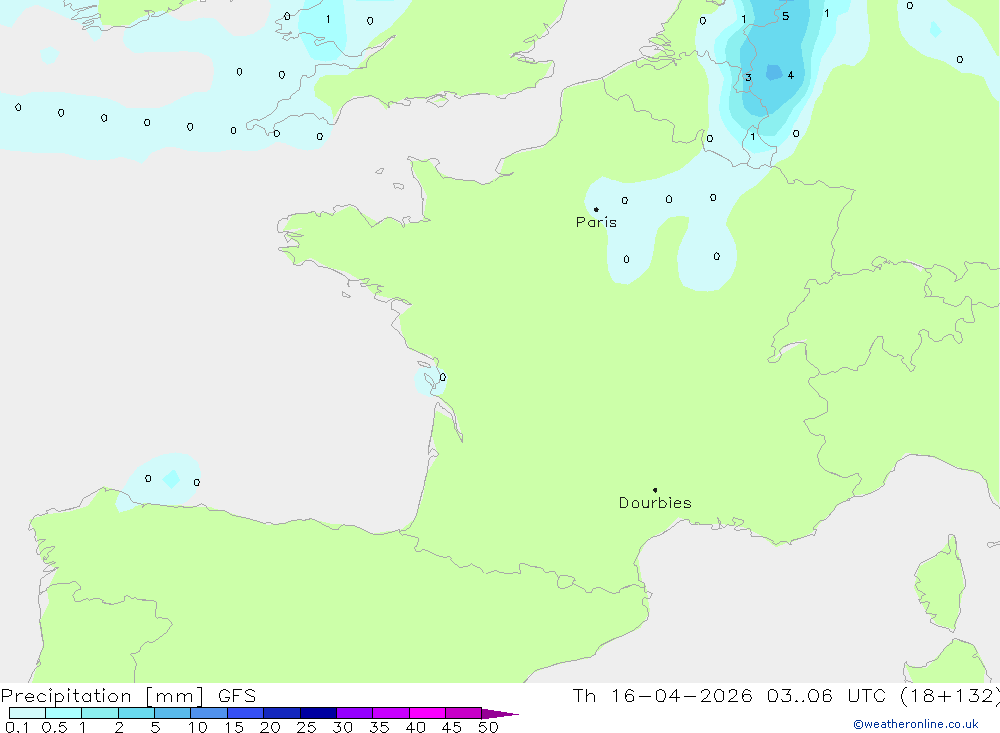Click the 5–10 mm legend swatch

click(173, 713)
